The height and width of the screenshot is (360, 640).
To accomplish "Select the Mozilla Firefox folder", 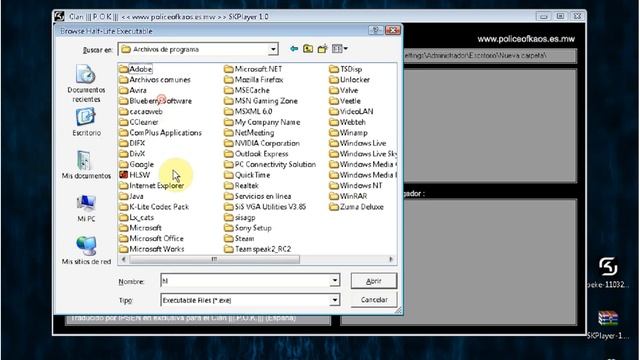I will coord(253,80).
